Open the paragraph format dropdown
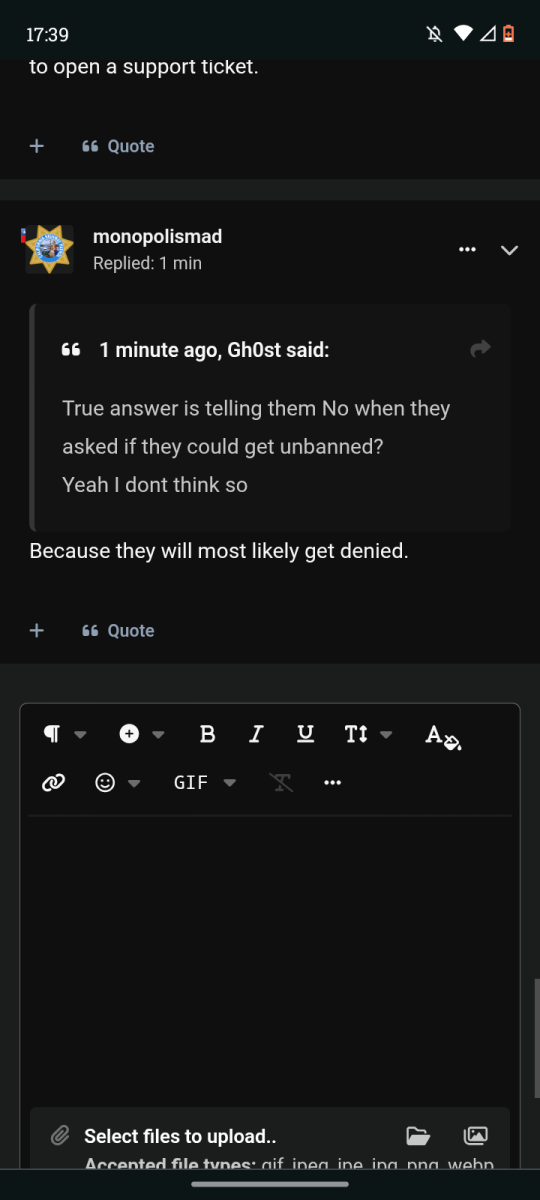This screenshot has width=540, height=1200. click(x=65, y=734)
